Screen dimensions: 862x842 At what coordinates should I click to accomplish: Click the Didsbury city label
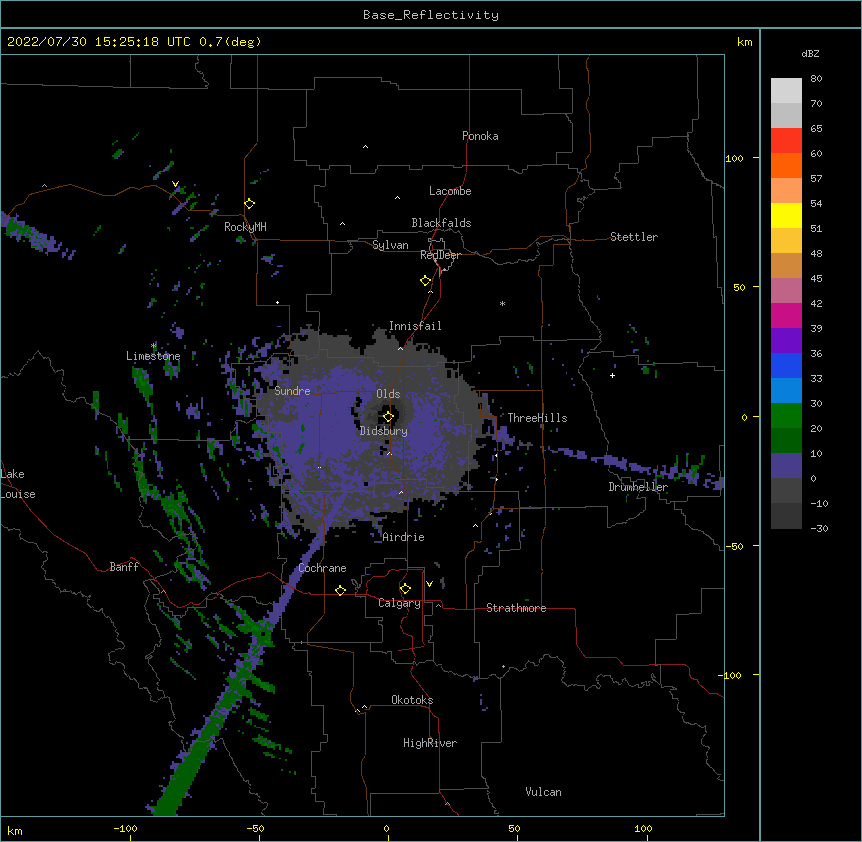[384, 431]
